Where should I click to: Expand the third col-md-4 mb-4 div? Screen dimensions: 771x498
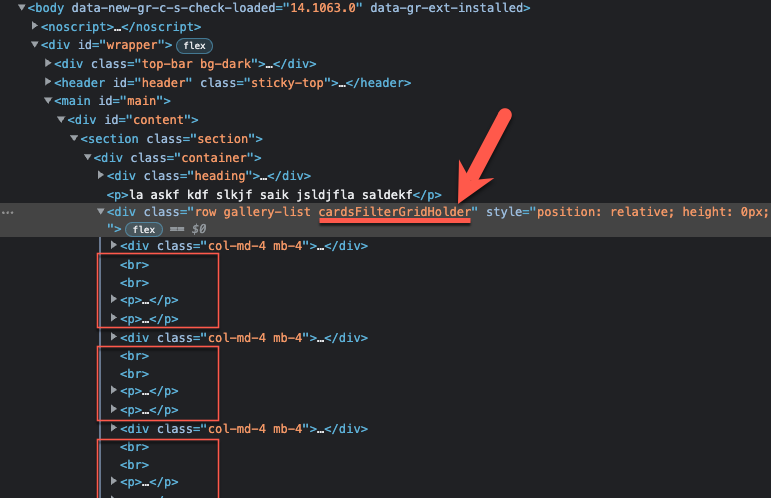(113, 429)
